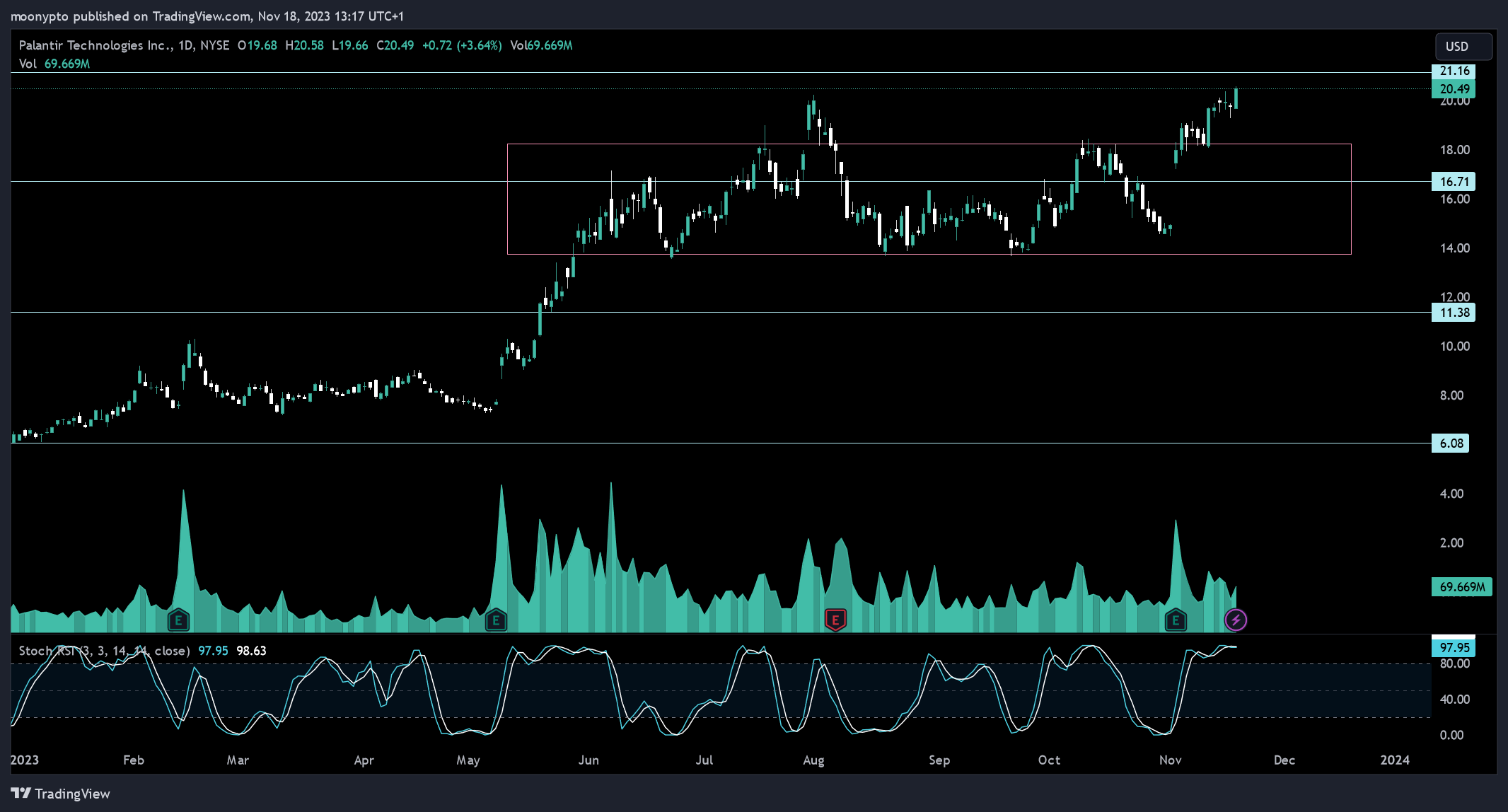Click the 21.16 price level label
The height and width of the screenshot is (812, 1508).
pyautogui.click(x=1454, y=71)
